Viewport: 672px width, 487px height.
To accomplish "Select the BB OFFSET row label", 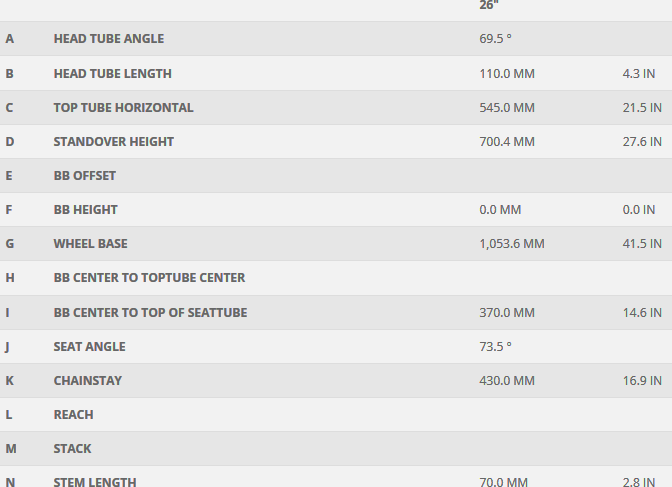I will click(x=84, y=175).
